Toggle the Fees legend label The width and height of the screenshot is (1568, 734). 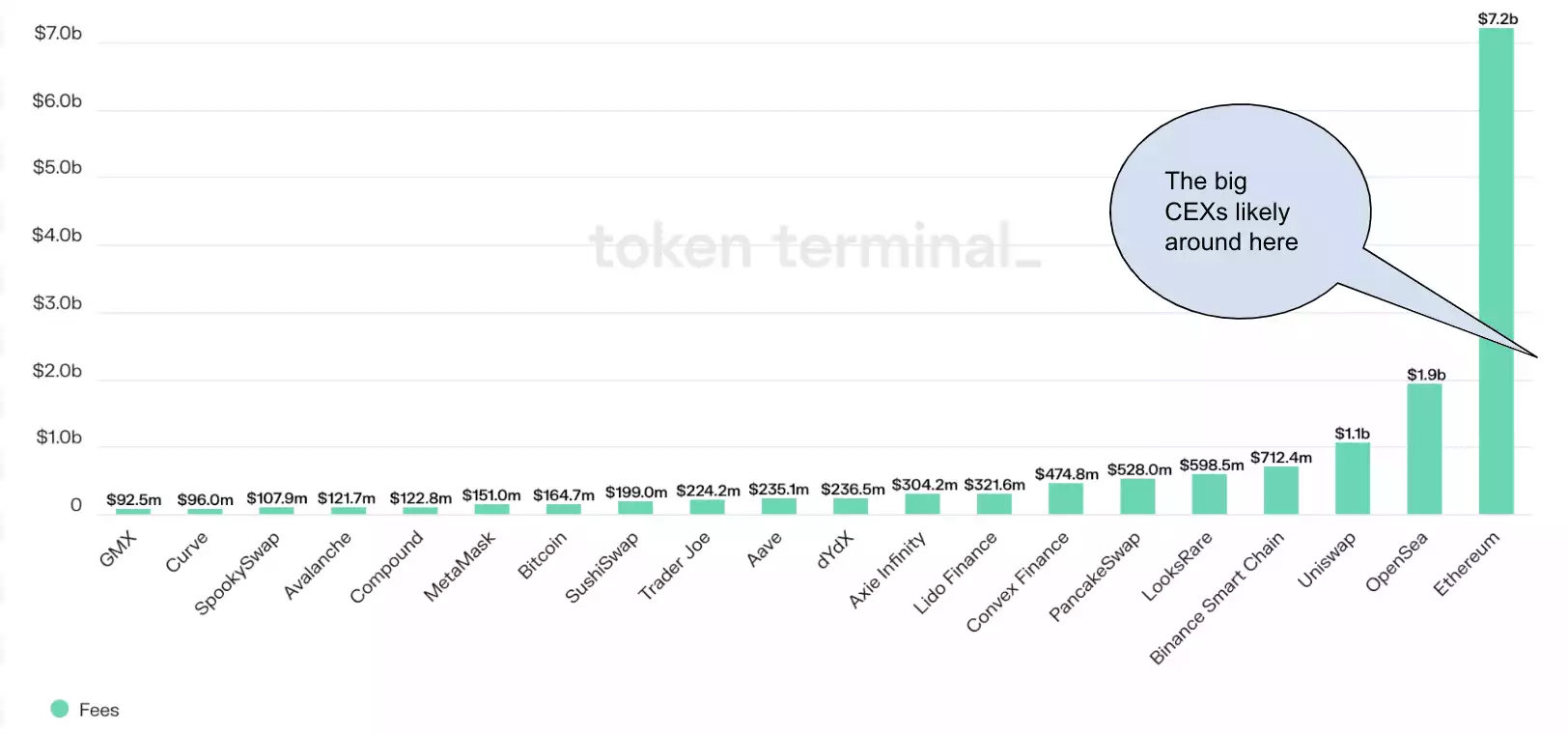(98, 710)
